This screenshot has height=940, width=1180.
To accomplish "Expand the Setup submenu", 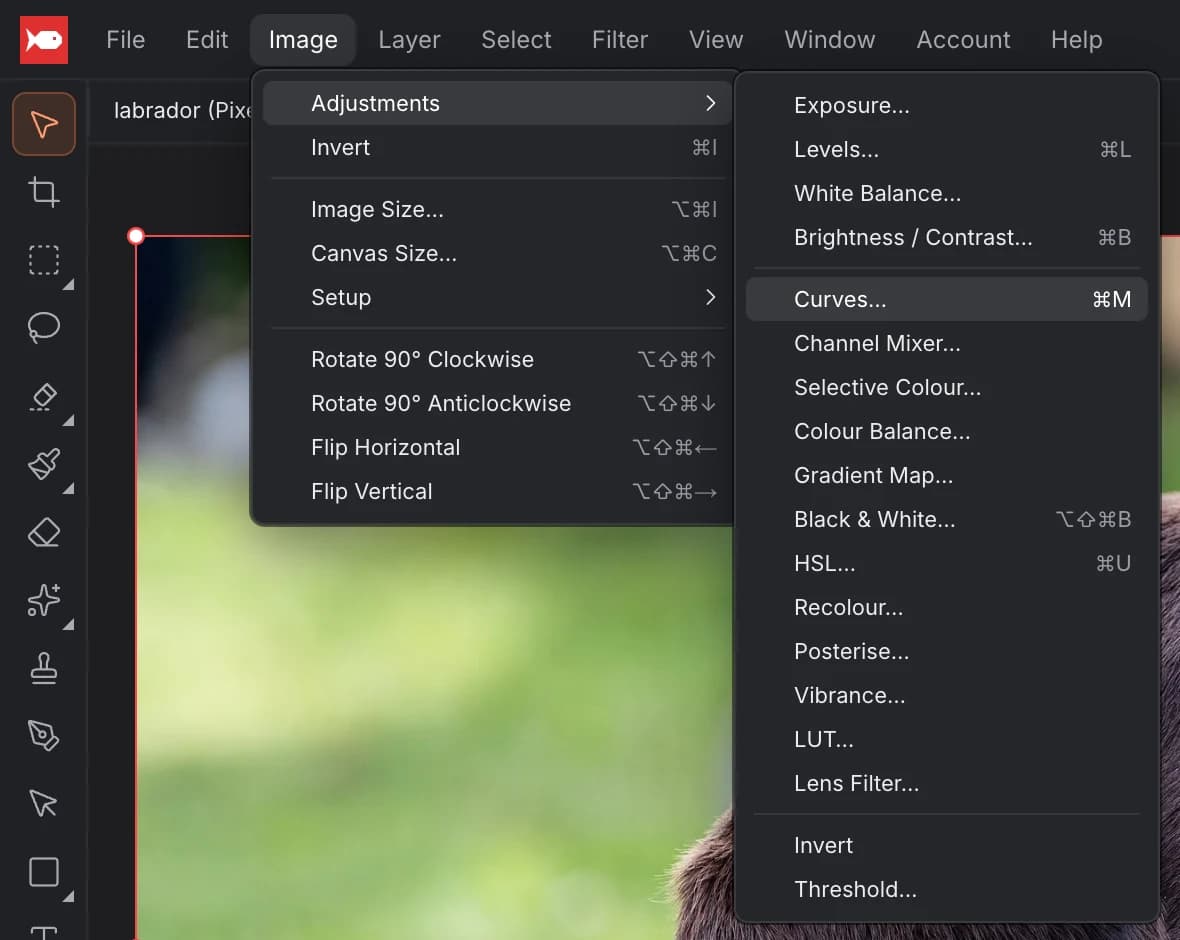I will tap(497, 297).
